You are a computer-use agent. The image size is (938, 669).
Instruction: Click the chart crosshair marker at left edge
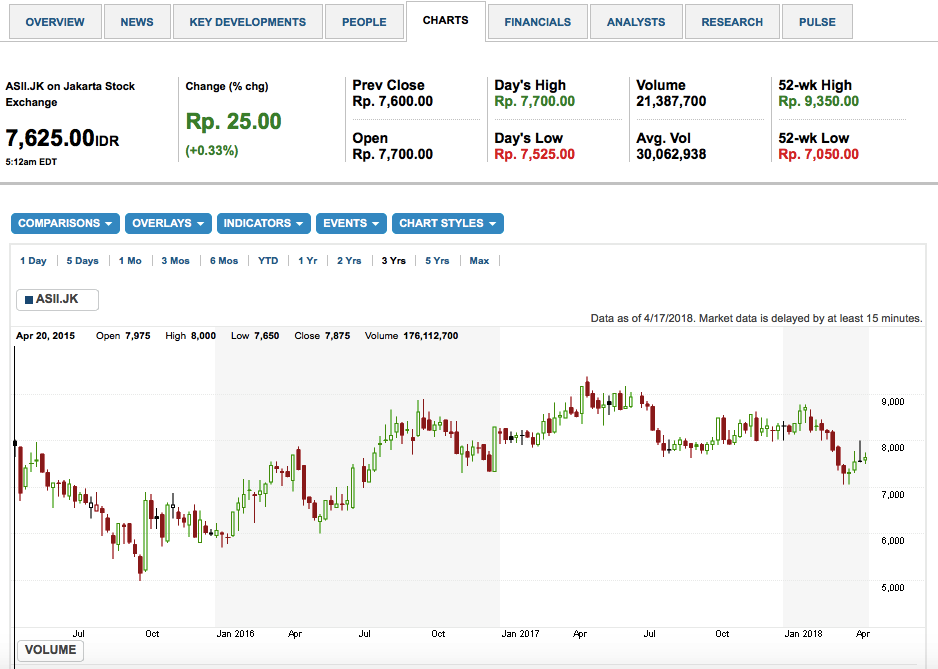(15, 442)
